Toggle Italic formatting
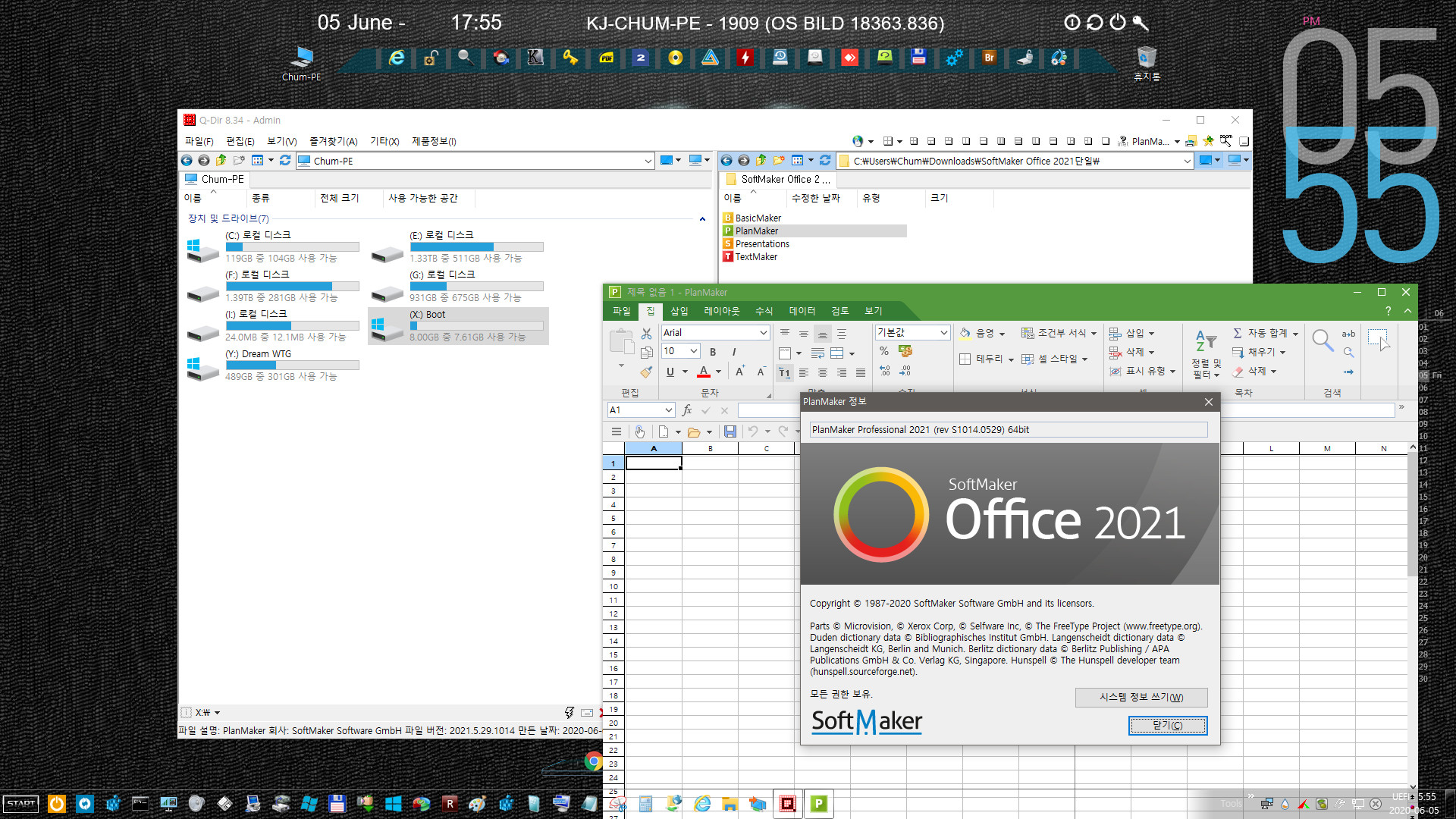Image resolution: width=1456 pixels, height=819 pixels. pyautogui.click(x=734, y=352)
